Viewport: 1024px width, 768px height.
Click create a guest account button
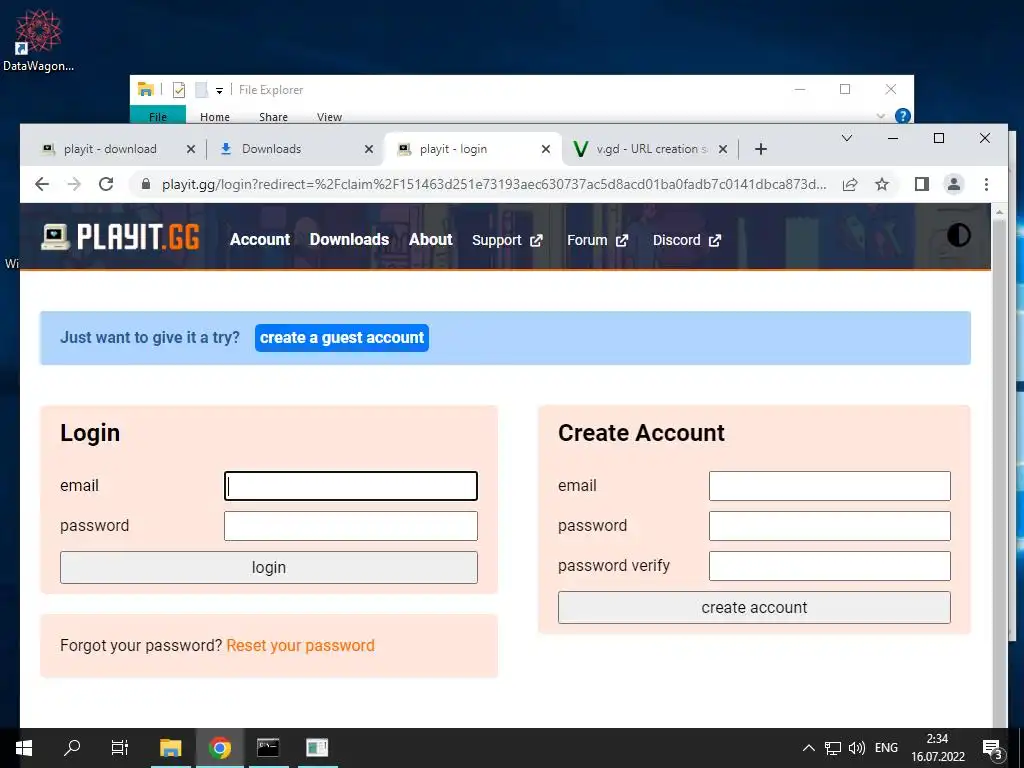(x=342, y=338)
